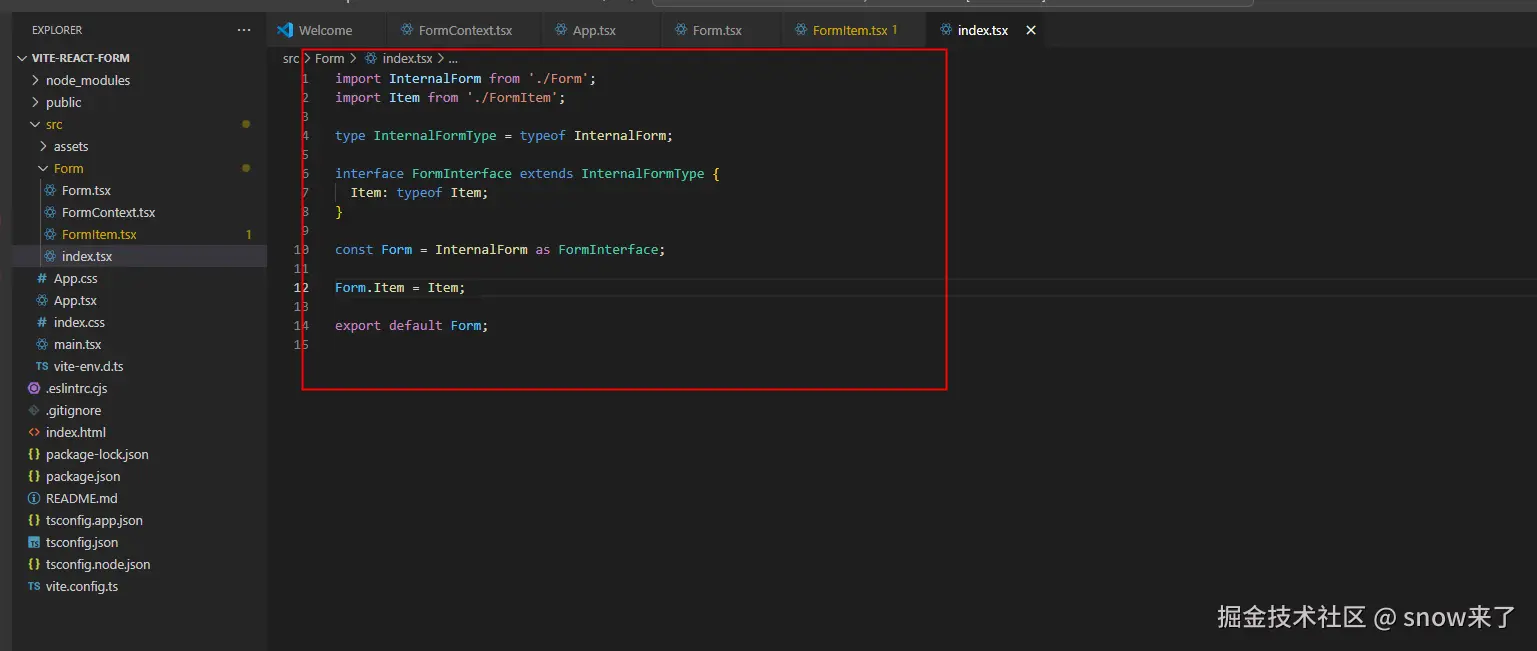Image resolution: width=1537 pixels, height=651 pixels.
Task: Click the VS Code icon on Welcome tab
Action: click(285, 30)
